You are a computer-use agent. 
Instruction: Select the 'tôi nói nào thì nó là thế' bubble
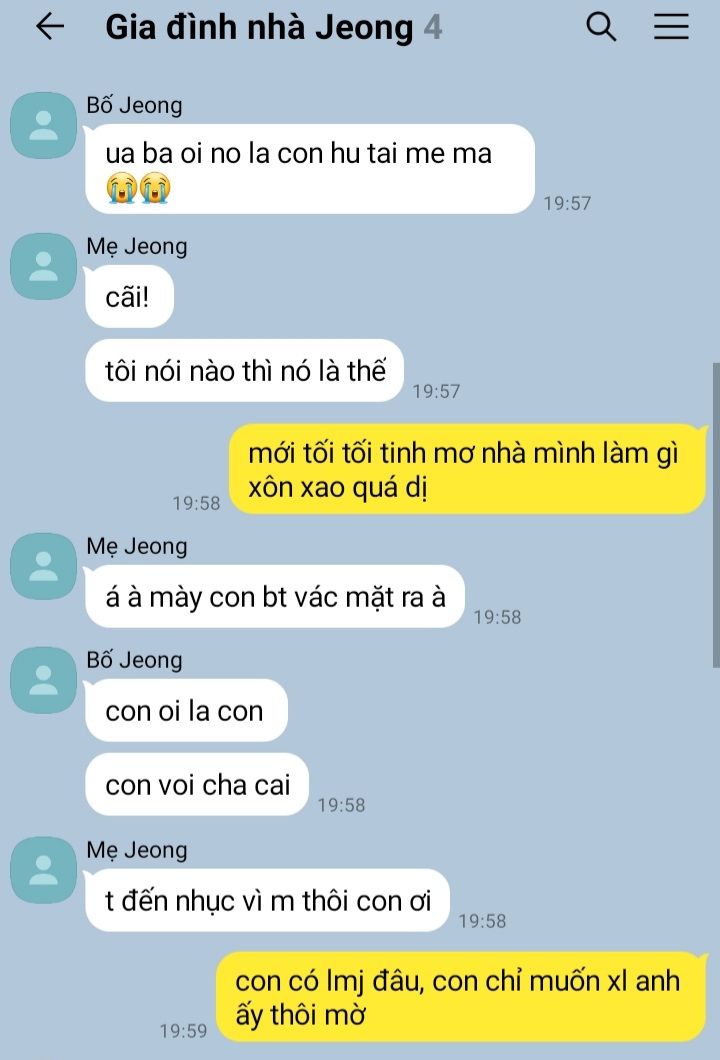245,370
